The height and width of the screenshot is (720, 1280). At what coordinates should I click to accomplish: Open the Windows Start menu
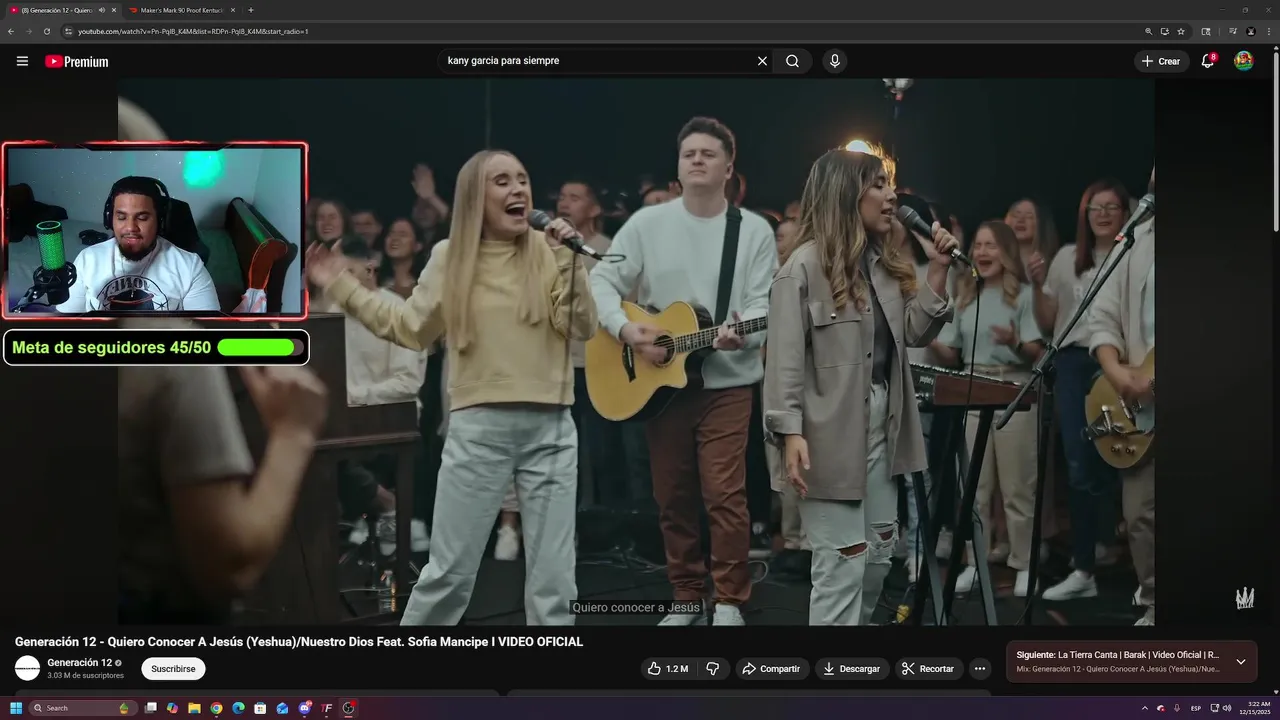click(16, 708)
